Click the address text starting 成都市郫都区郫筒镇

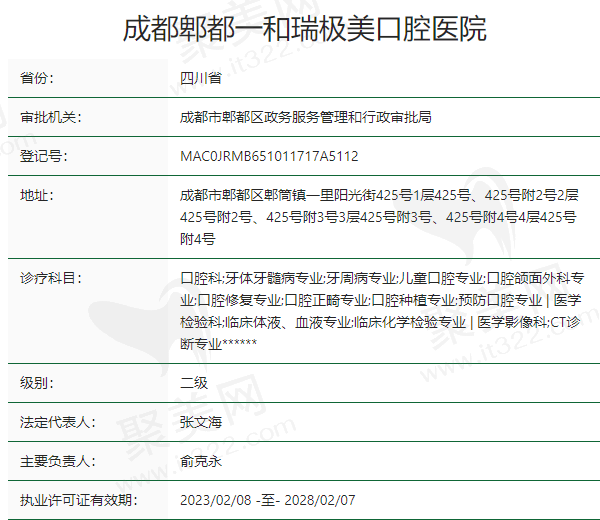379,217
